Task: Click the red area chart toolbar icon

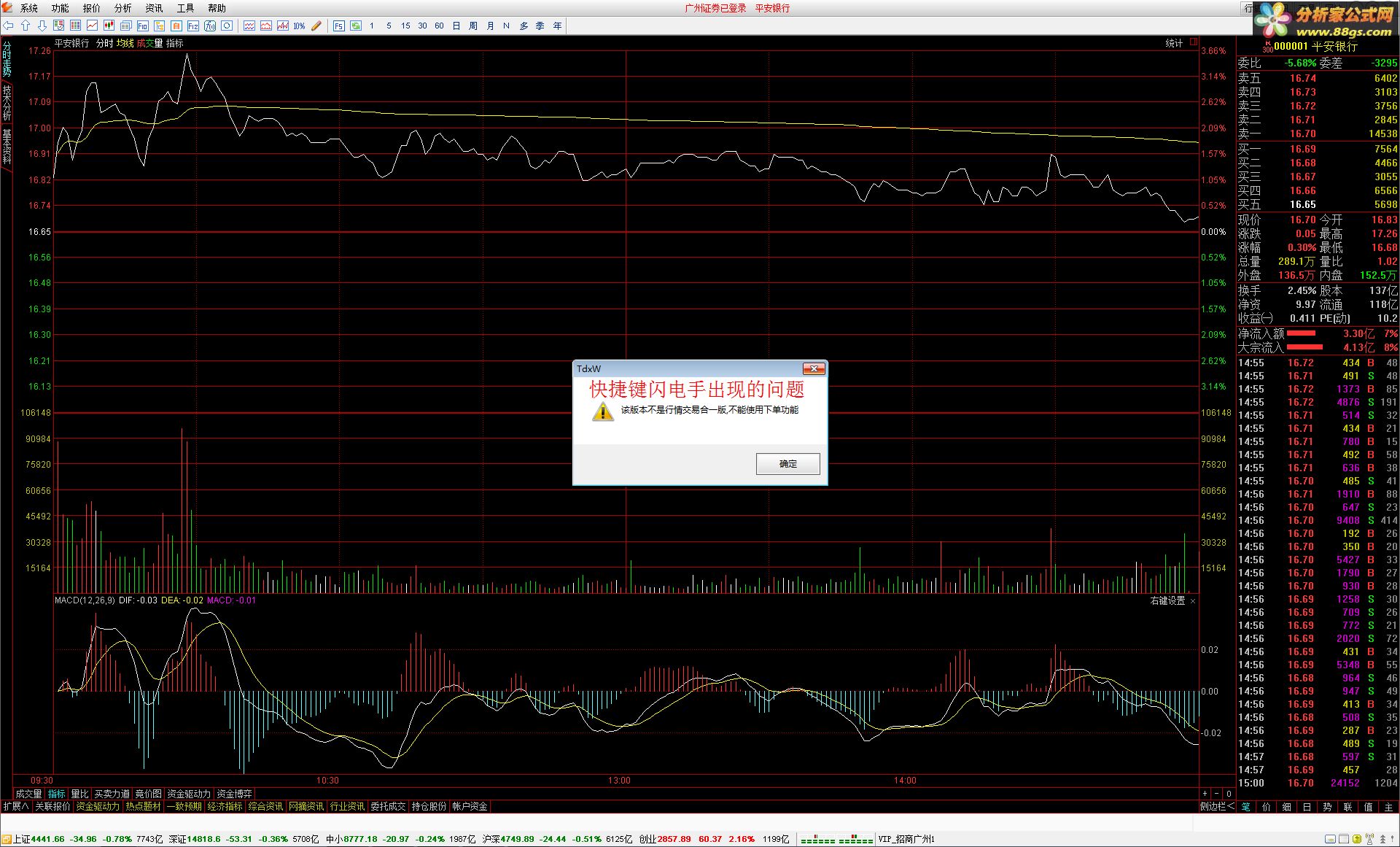Action: pyautogui.click(x=266, y=26)
